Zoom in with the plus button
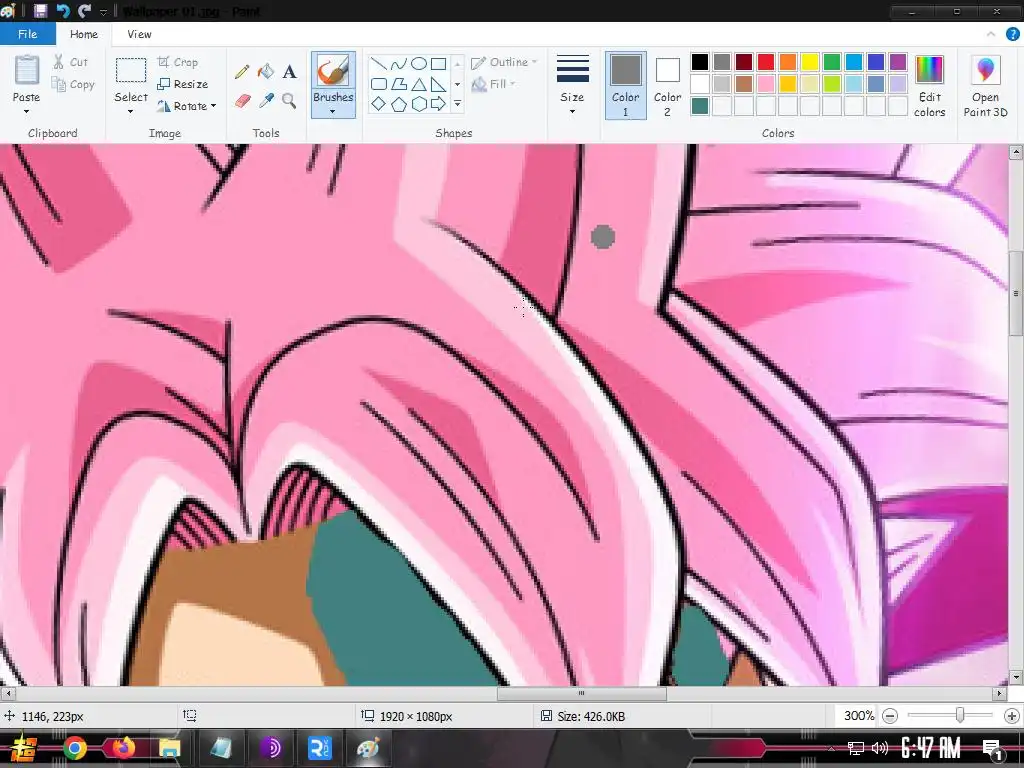 pos(1012,716)
